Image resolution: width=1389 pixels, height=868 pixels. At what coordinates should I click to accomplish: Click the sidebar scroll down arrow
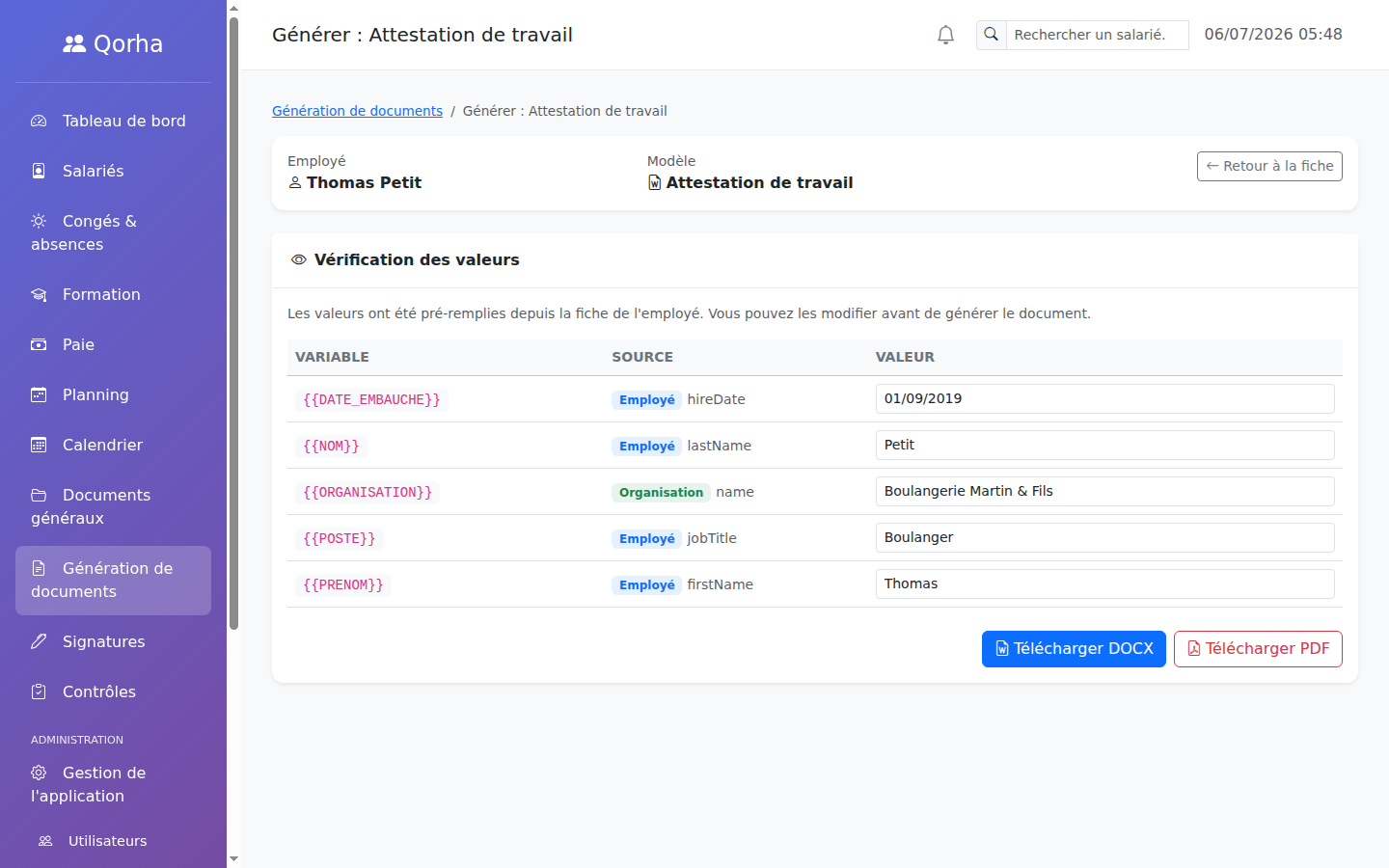point(233,858)
